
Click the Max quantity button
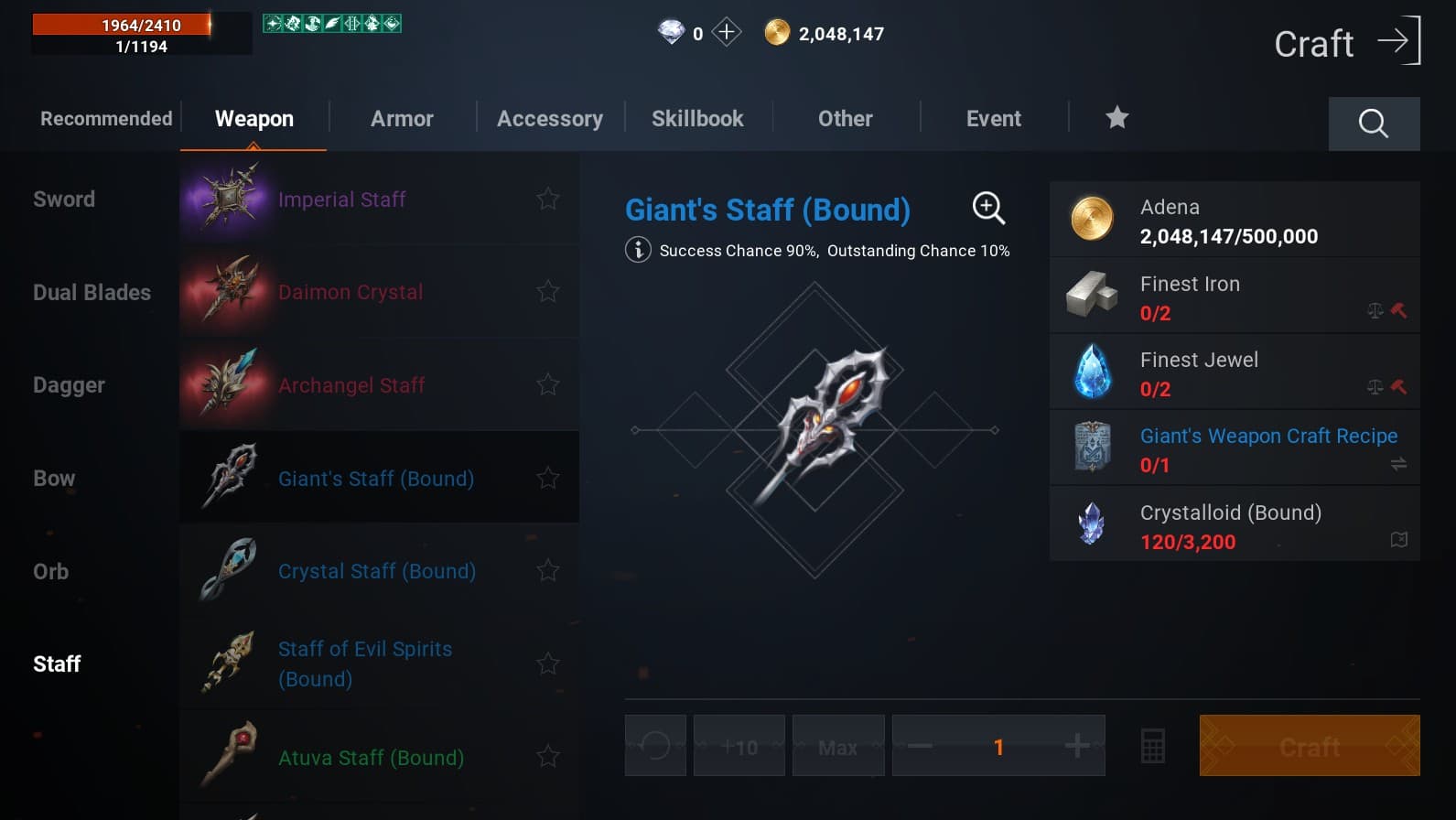pyautogui.click(x=838, y=746)
